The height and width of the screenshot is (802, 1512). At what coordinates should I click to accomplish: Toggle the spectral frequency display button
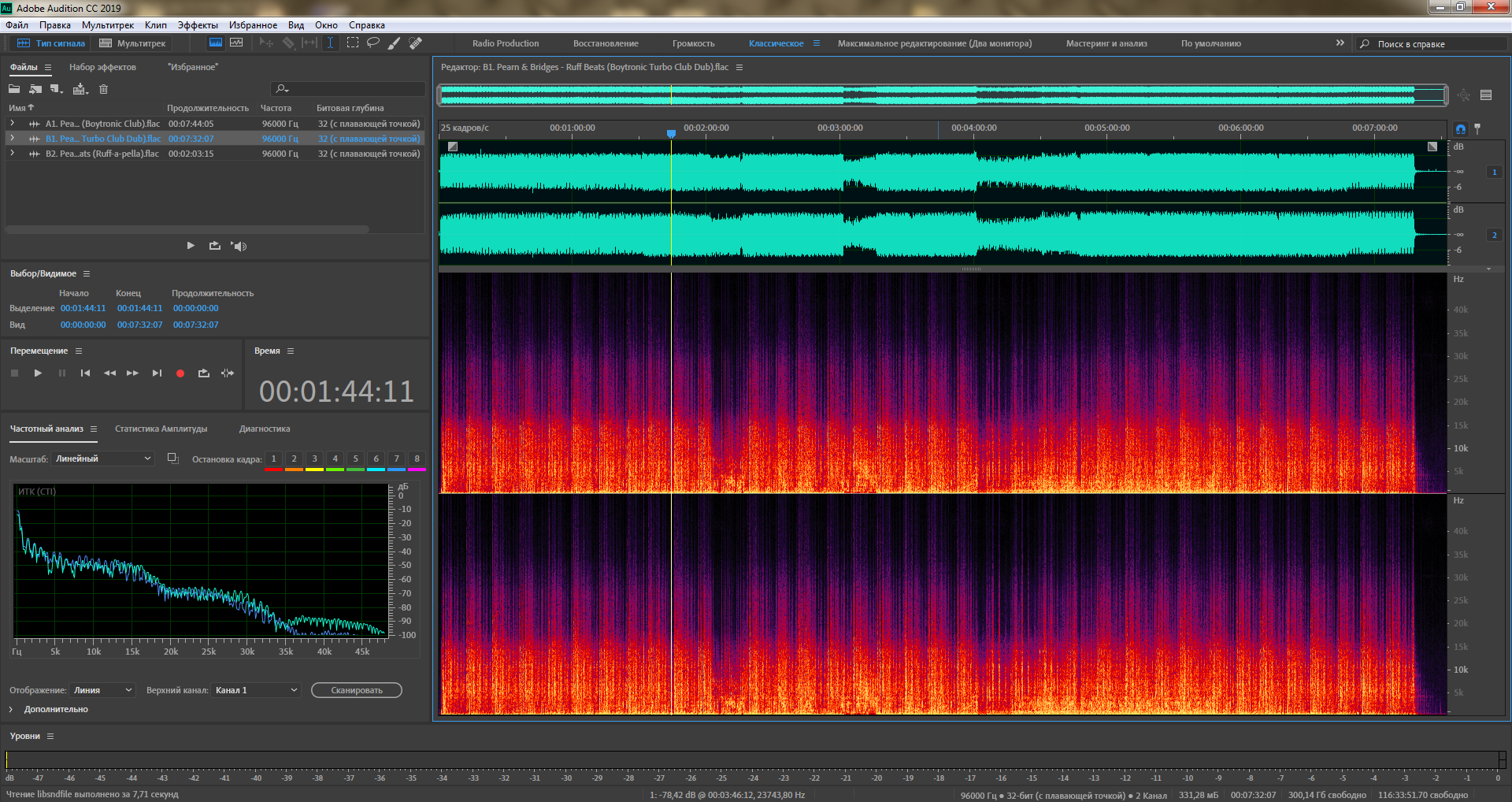click(215, 43)
